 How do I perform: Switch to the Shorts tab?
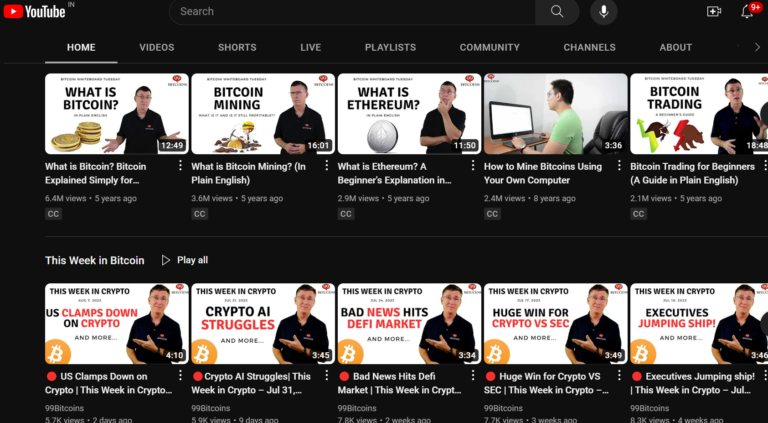coord(237,47)
